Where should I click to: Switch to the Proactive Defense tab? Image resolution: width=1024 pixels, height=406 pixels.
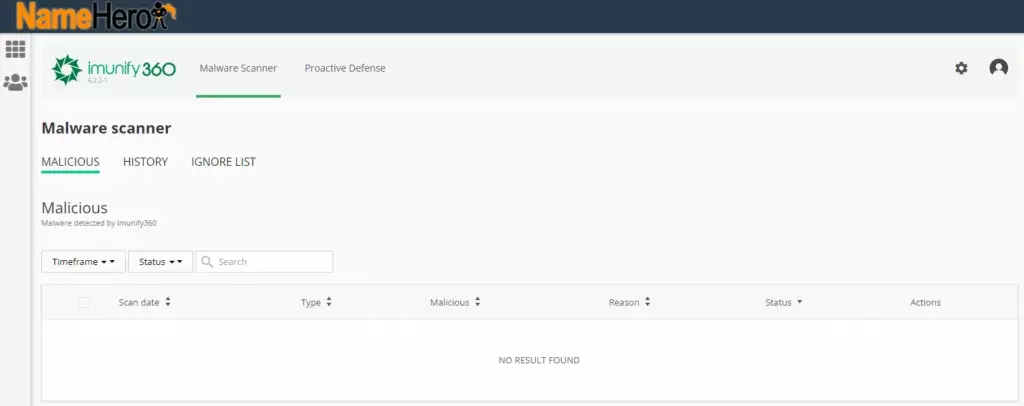click(345, 68)
